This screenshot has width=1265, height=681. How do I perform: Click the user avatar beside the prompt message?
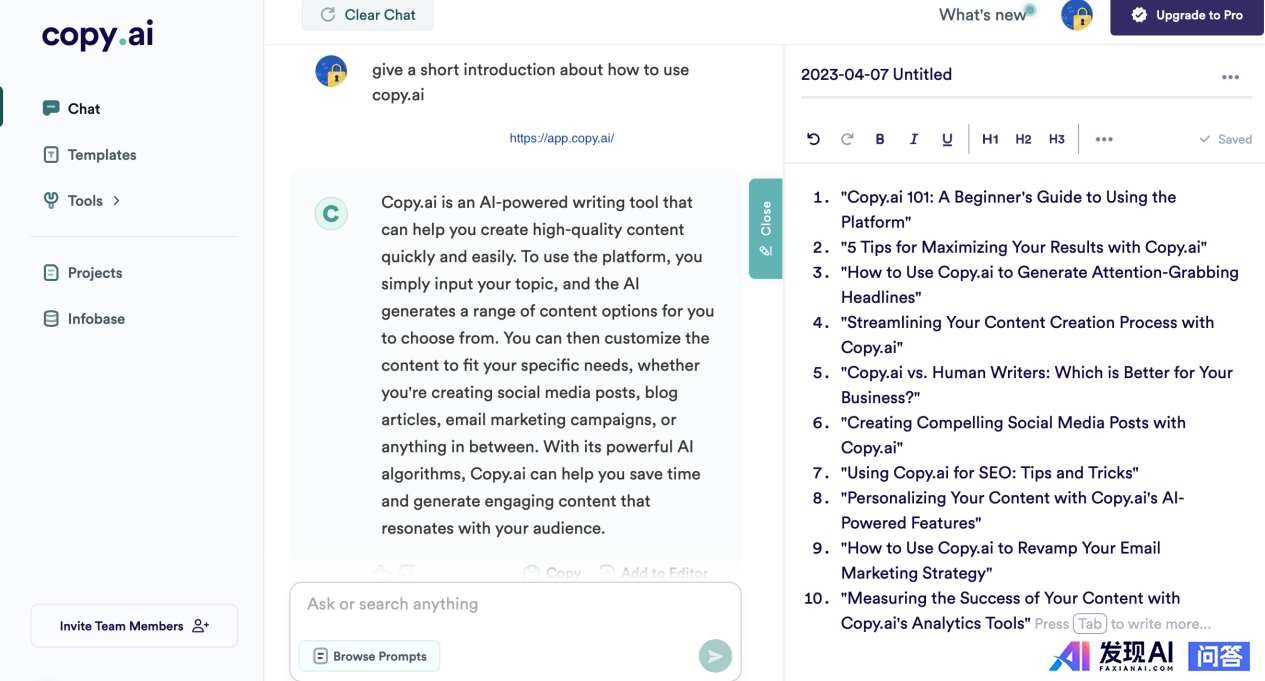tap(331, 71)
